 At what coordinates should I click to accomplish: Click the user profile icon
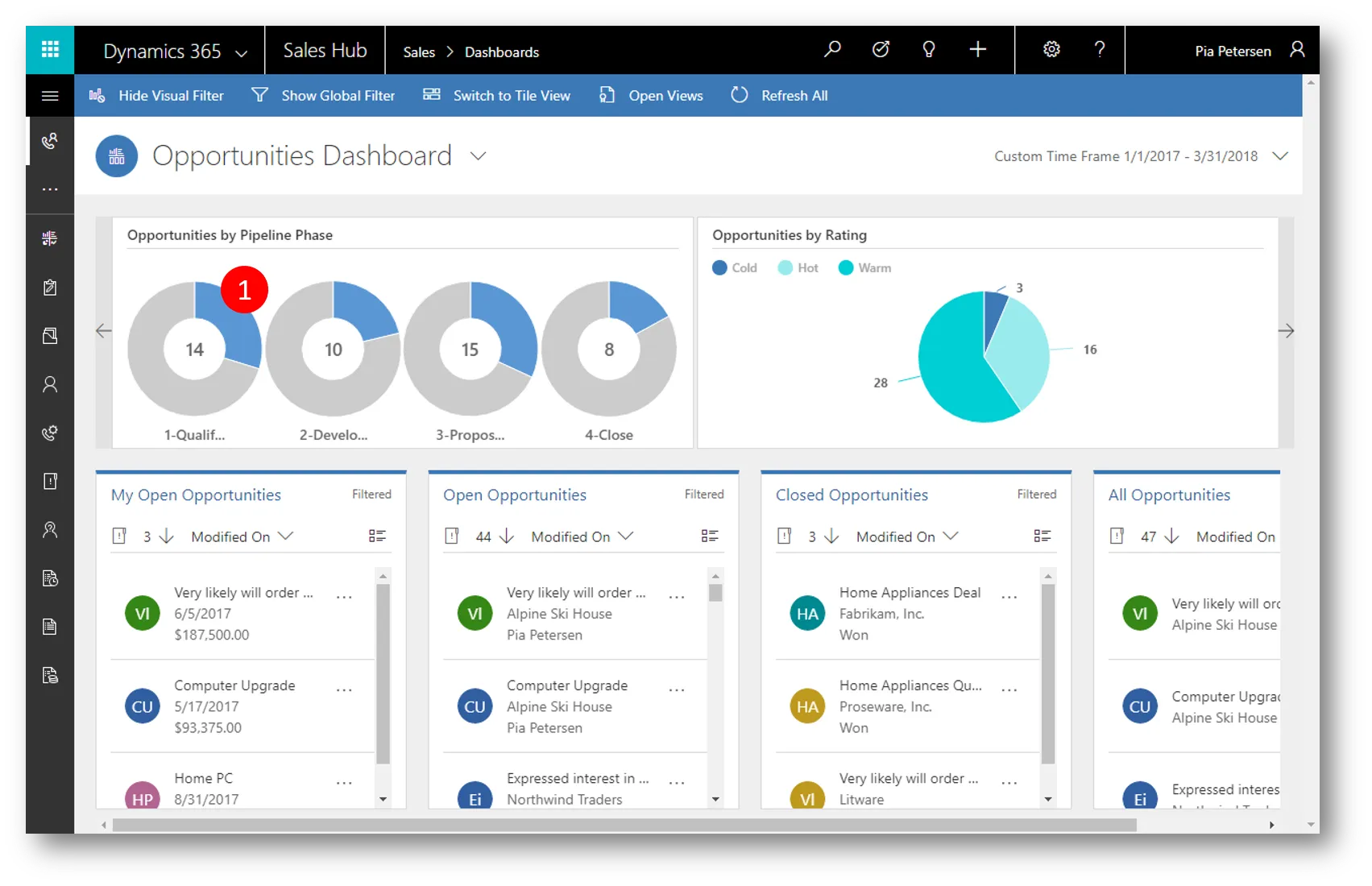coord(1297,50)
